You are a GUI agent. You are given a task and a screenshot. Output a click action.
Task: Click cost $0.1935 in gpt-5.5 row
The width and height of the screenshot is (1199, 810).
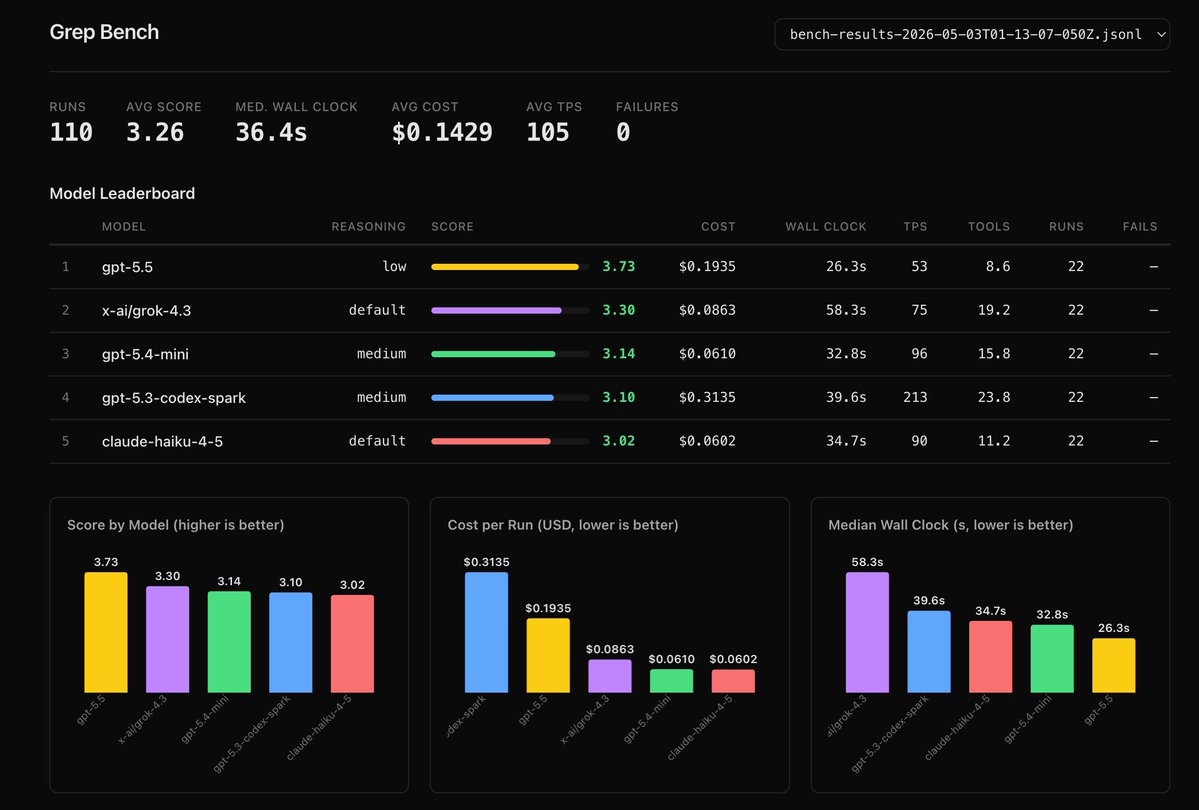point(707,266)
